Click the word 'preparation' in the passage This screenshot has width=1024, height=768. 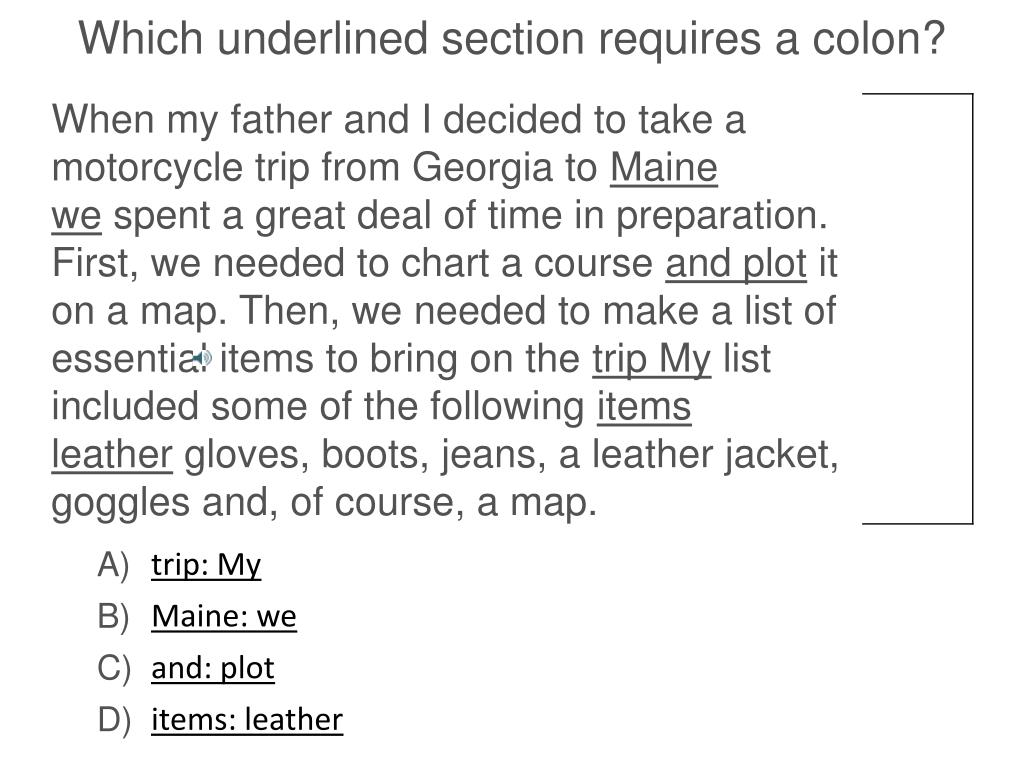[x=717, y=216]
